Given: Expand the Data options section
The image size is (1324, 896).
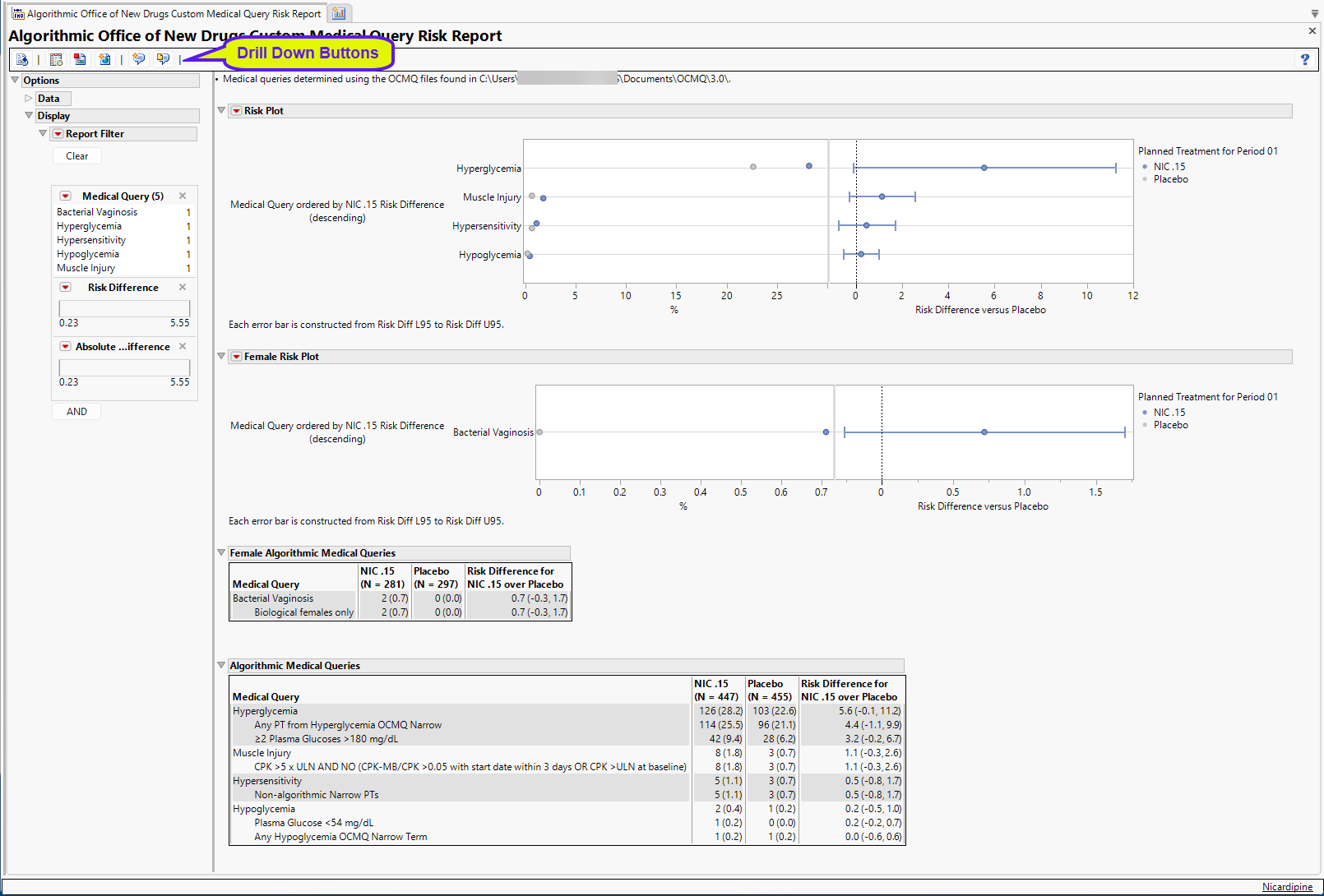Looking at the screenshot, I should pos(29,98).
